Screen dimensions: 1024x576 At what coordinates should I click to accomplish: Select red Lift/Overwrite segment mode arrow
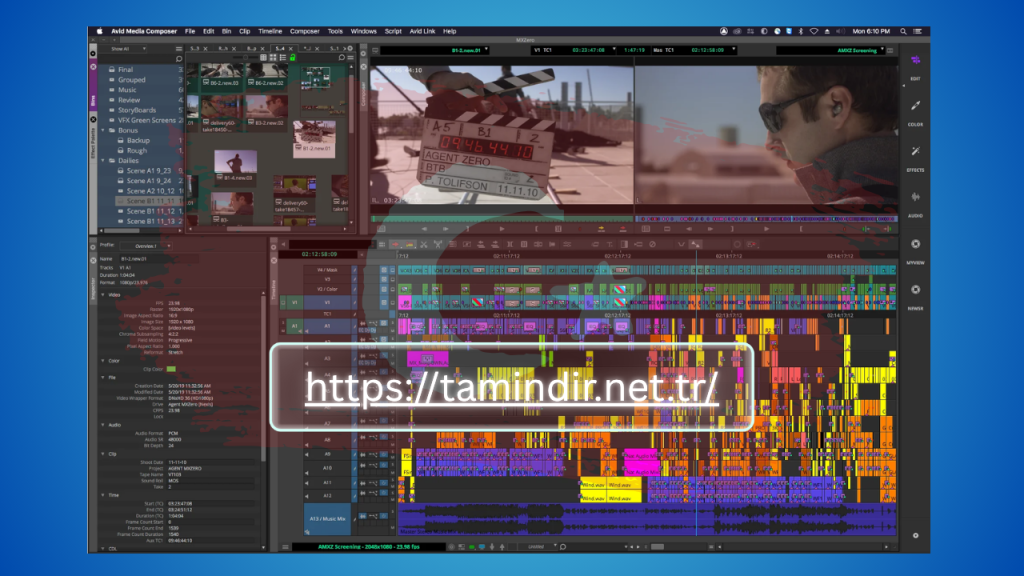click(x=395, y=244)
